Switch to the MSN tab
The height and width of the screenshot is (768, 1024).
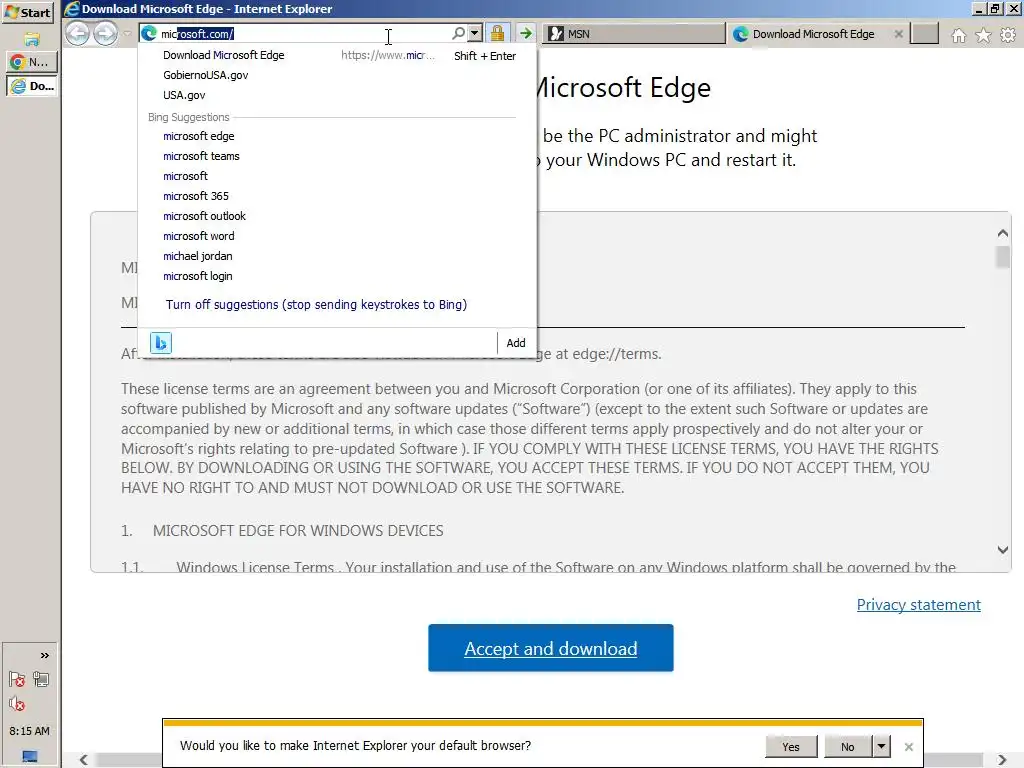point(633,34)
